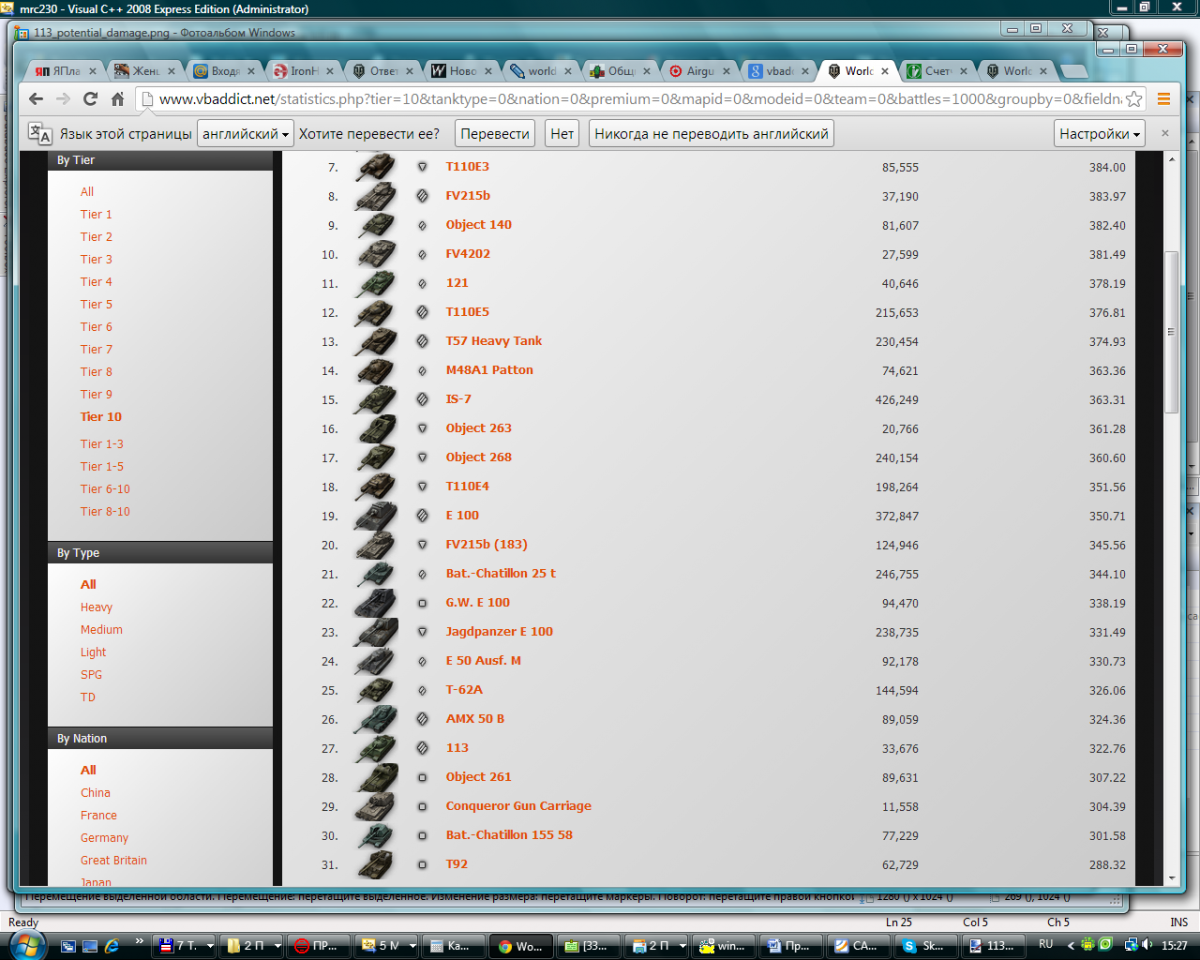1200x960 pixels.
Task: Click the class icon next to Object 140
Action: 422,225
